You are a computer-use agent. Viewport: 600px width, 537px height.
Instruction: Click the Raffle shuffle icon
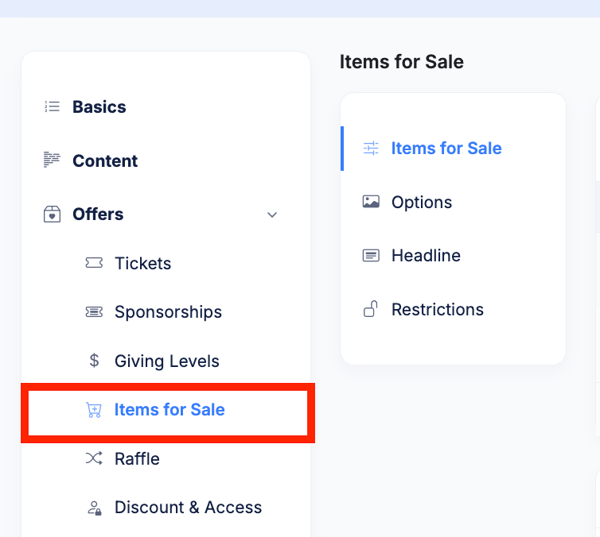point(94,459)
